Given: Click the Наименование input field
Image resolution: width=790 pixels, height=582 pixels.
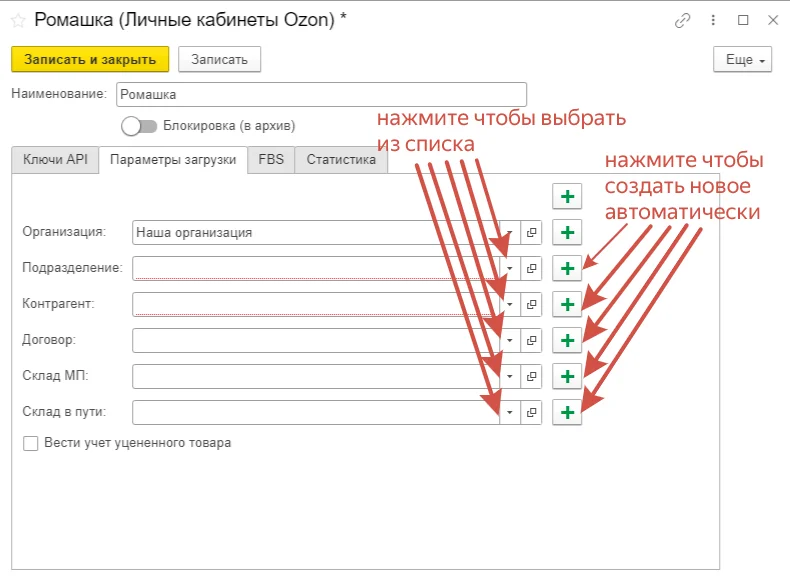Looking at the screenshot, I should pos(320,94).
